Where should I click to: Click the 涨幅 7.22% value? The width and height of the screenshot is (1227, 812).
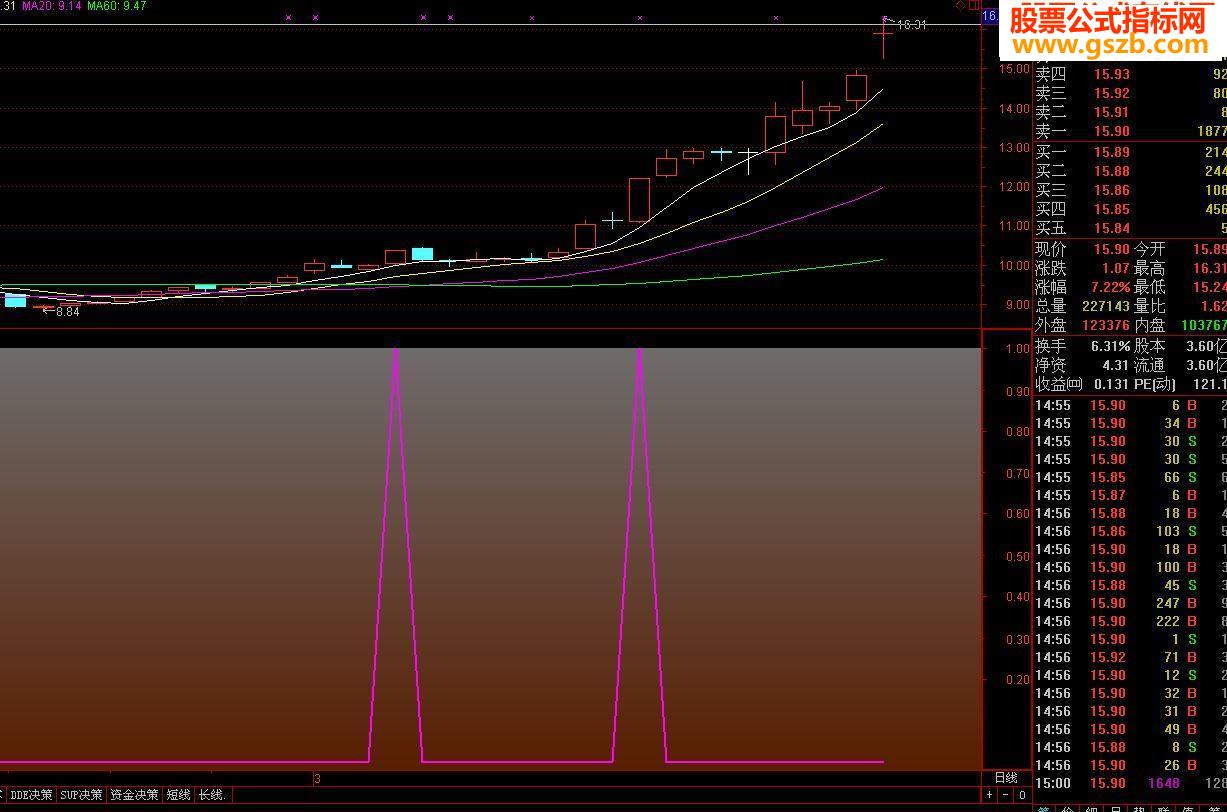tap(1109, 287)
